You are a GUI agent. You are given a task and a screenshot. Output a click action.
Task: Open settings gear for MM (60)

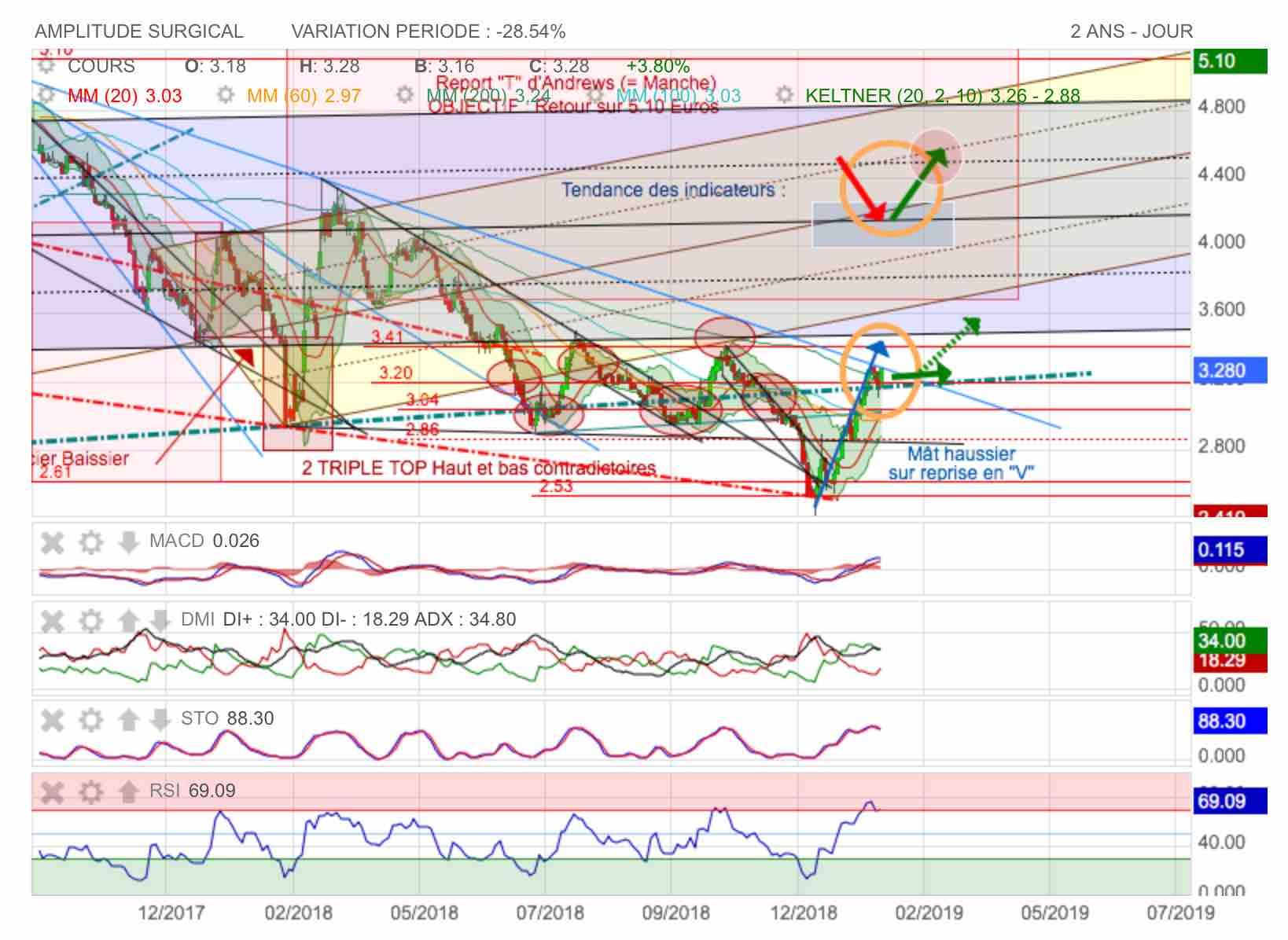click(226, 96)
